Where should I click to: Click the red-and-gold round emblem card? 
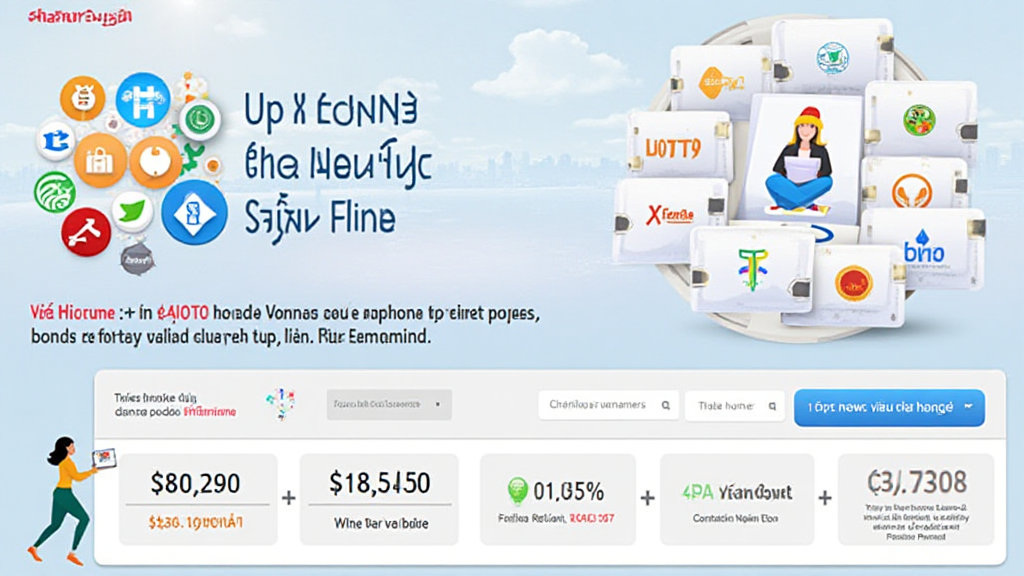coord(853,284)
